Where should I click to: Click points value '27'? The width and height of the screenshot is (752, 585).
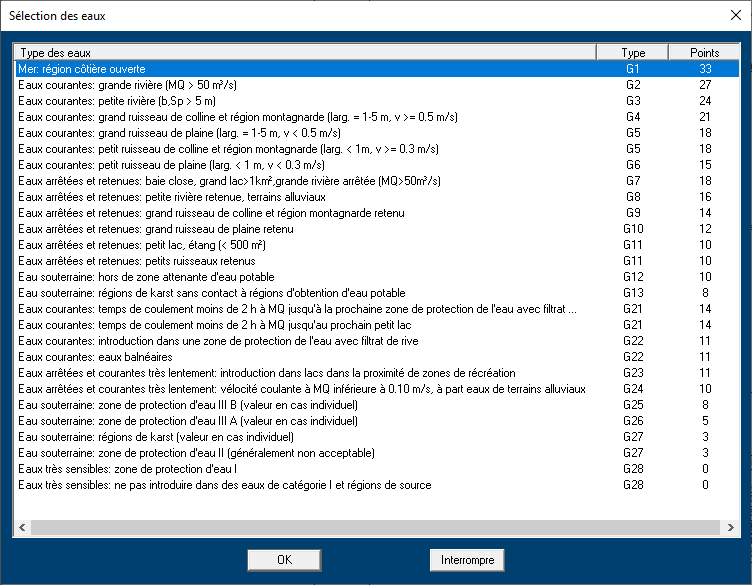[x=705, y=85]
